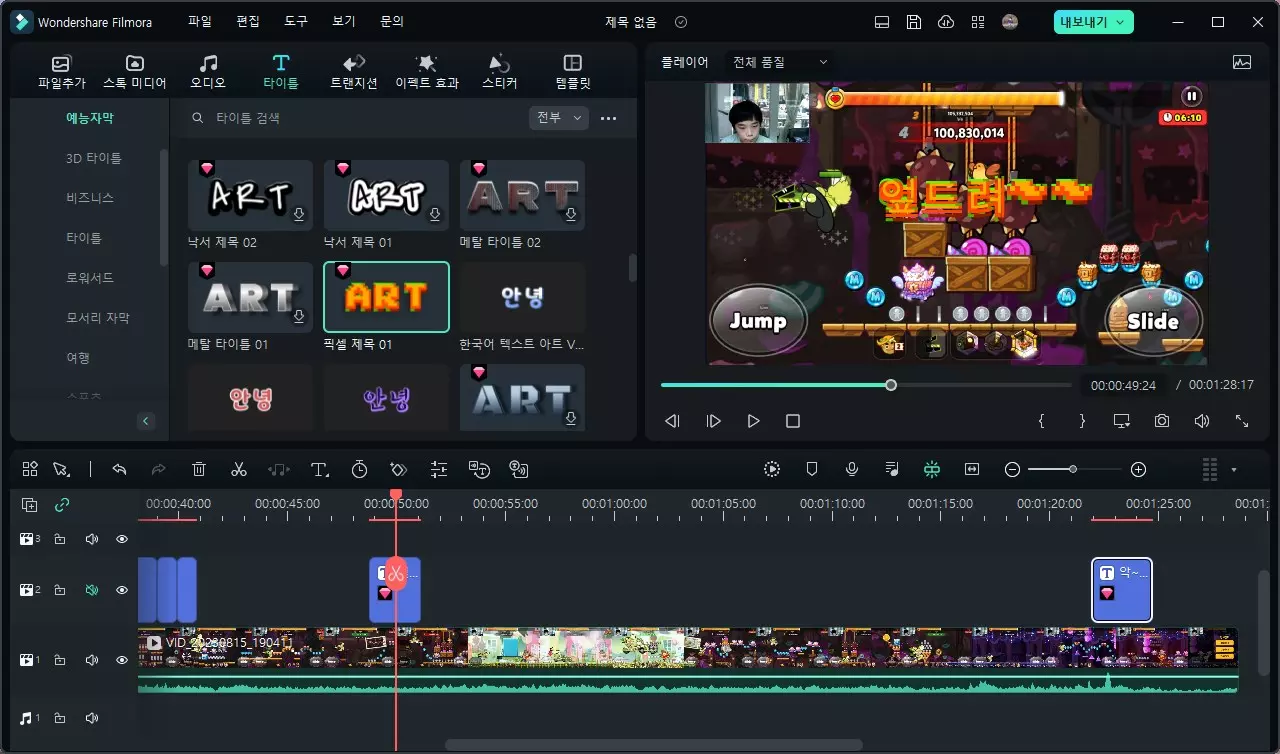Hide video track 2 with the eye icon
Image resolution: width=1280 pixels, height=754 pixels.
[x=122, y=590]
